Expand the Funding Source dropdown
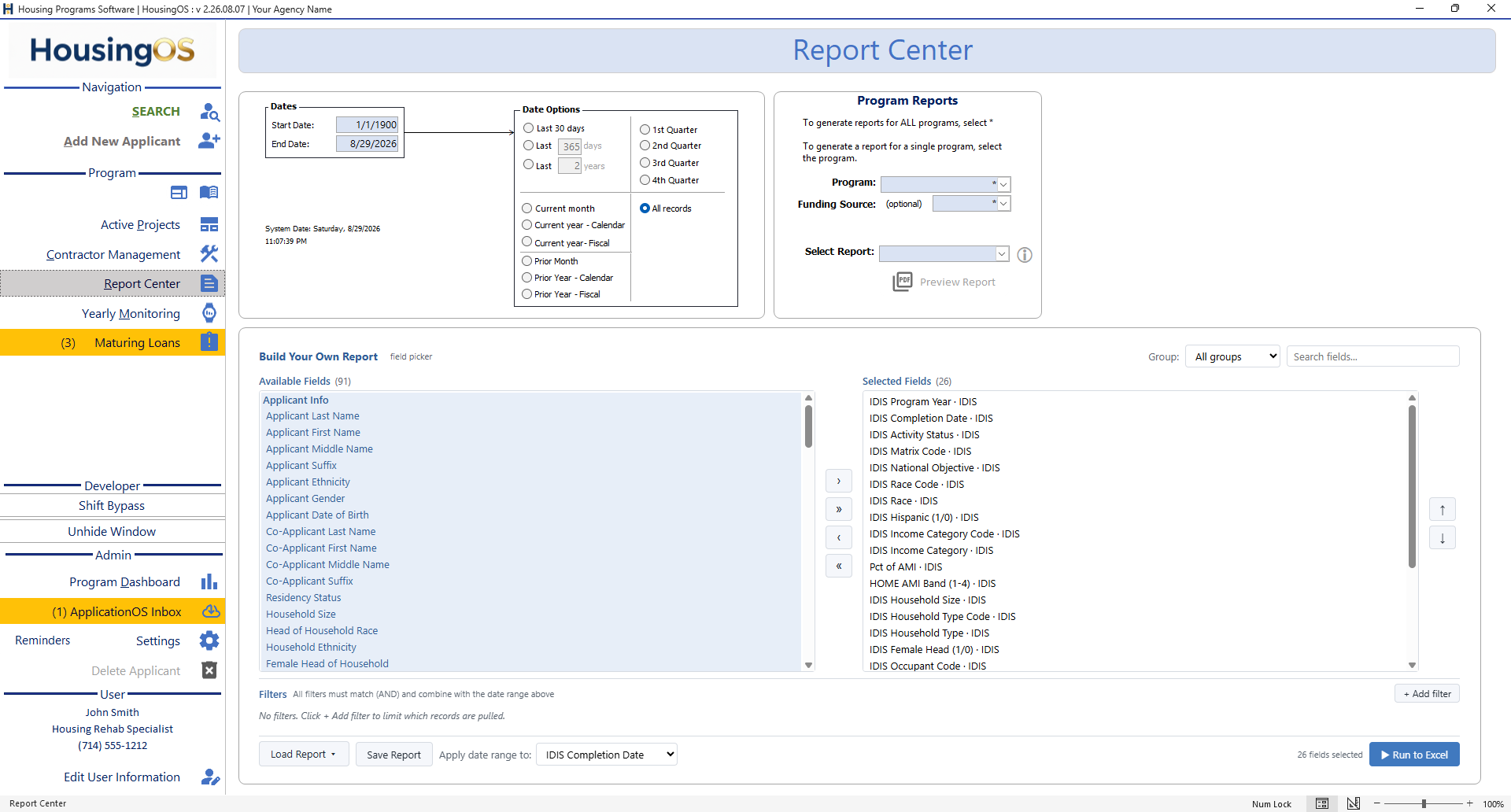The image size is (1511, 812). [x=1003, y=204]
